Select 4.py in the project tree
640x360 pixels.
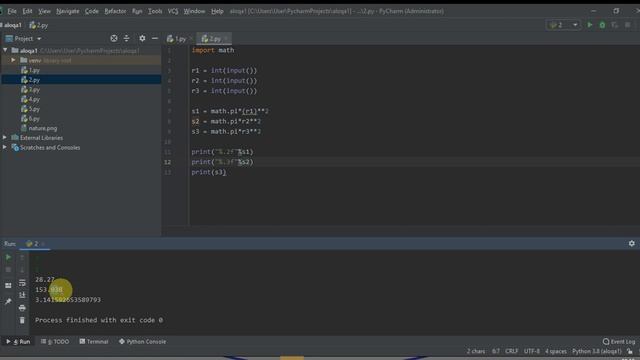pos(31,99)
